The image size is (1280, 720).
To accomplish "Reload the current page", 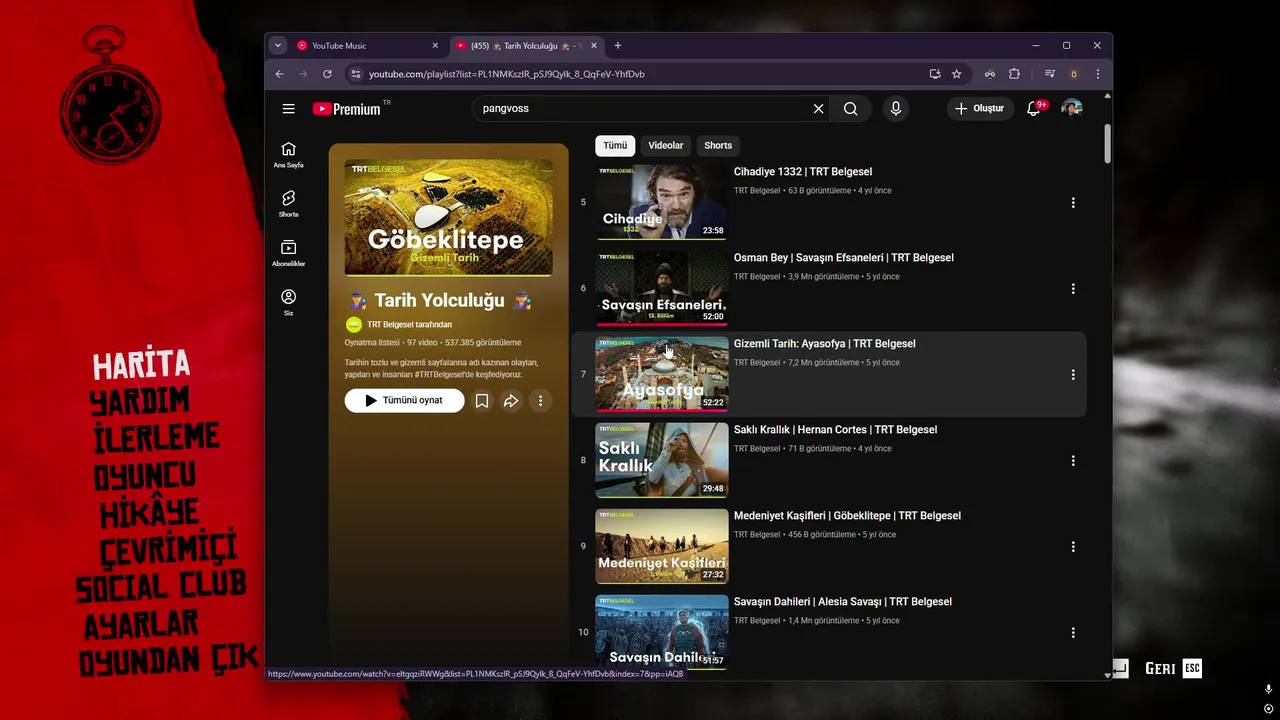I will click(327, 74).
